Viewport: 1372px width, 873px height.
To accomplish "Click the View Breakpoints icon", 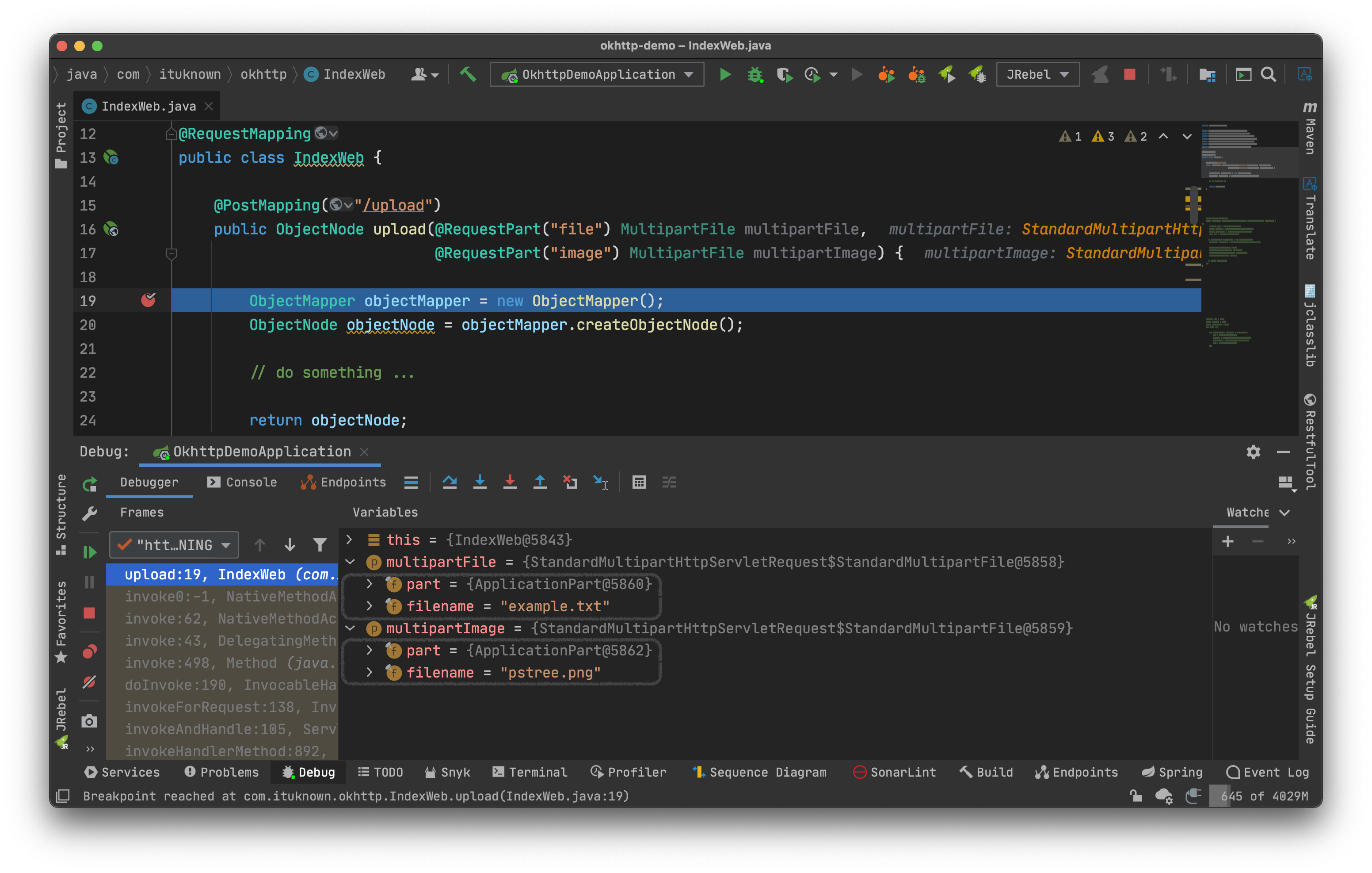I will [x=89, y=651].
